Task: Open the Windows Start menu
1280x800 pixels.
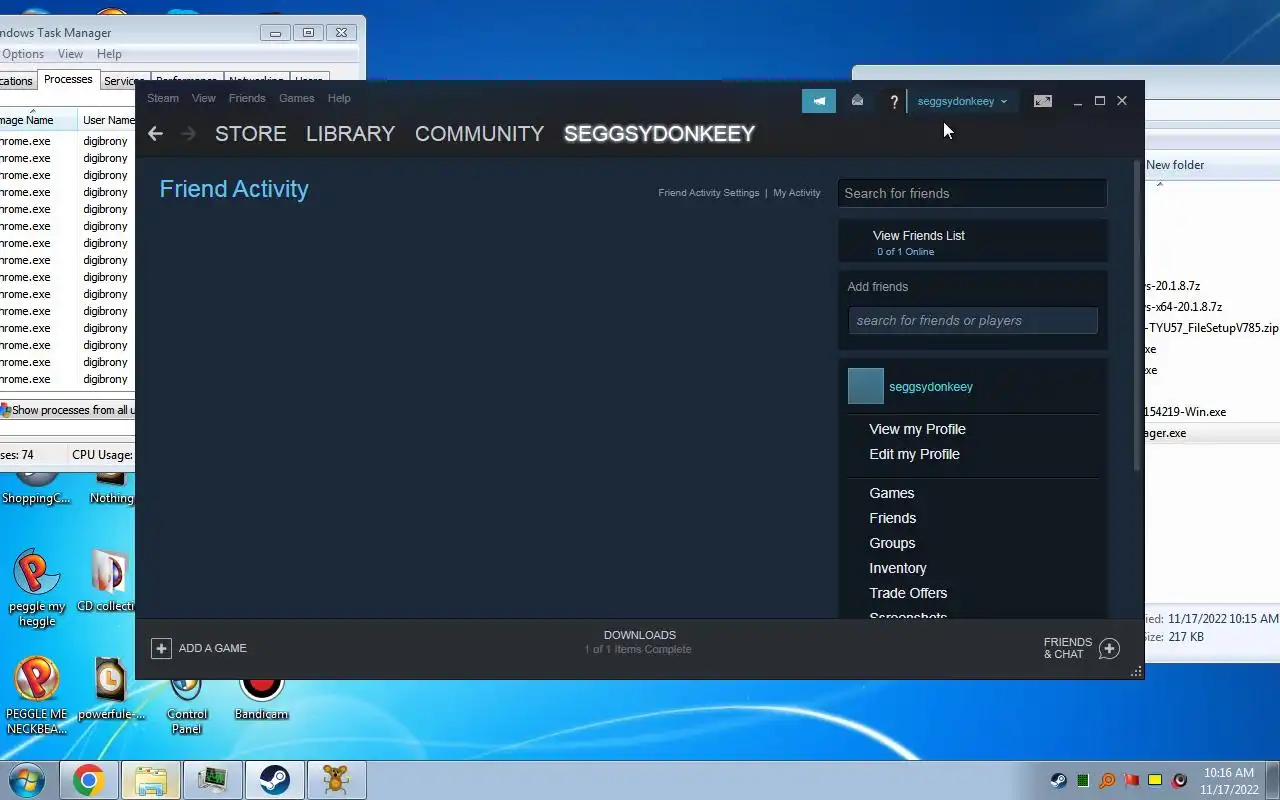Action: point(26,780)
